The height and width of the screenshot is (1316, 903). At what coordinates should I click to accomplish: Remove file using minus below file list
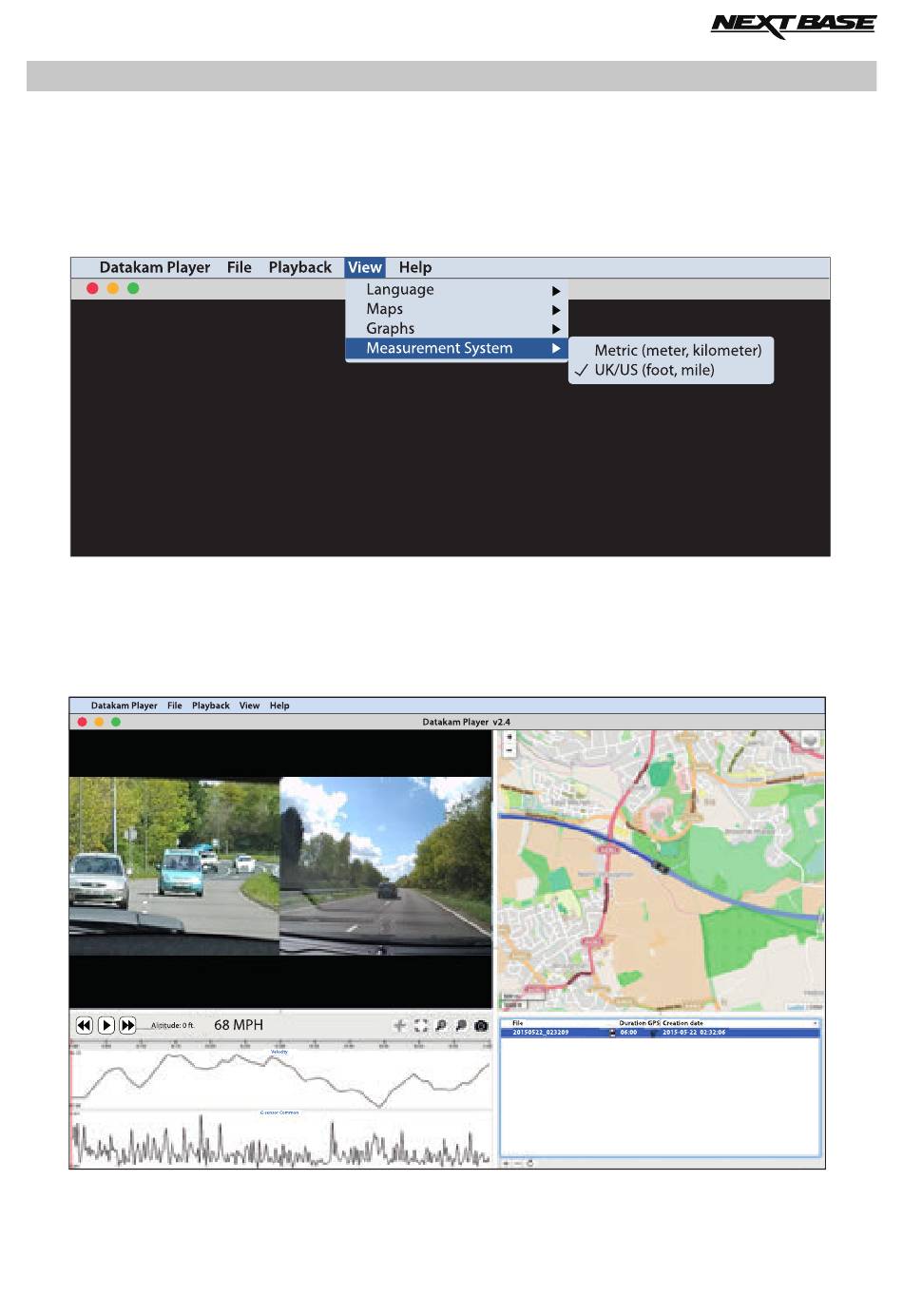tap(518, 1163)
